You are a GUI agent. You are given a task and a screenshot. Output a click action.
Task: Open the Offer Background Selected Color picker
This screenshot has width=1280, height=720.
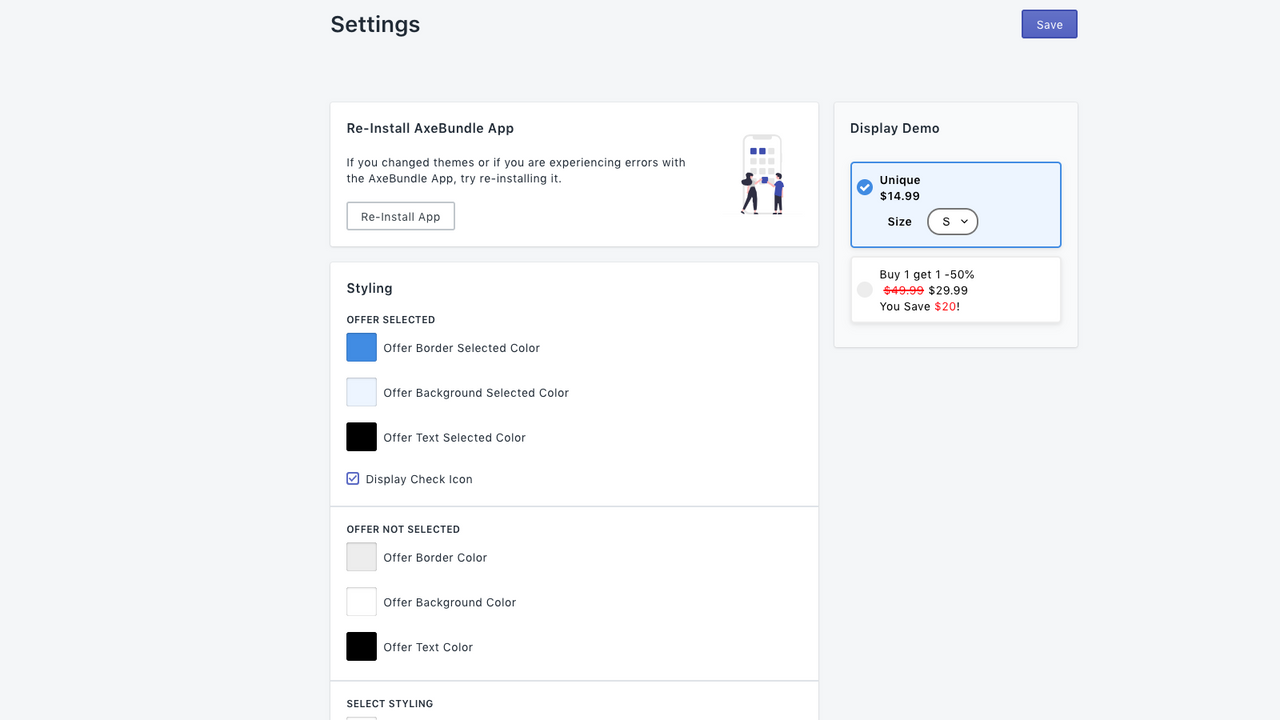tap(361, 391)
